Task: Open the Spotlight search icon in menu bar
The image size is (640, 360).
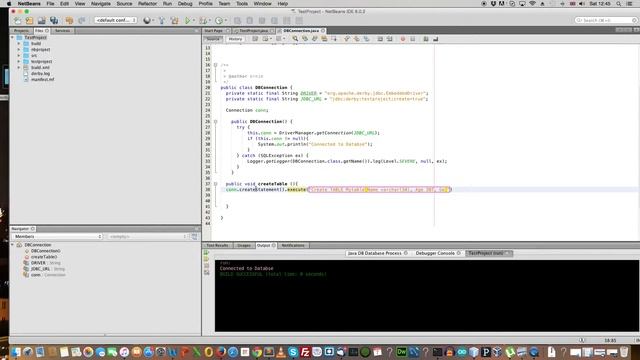Action: coord(619,4)
